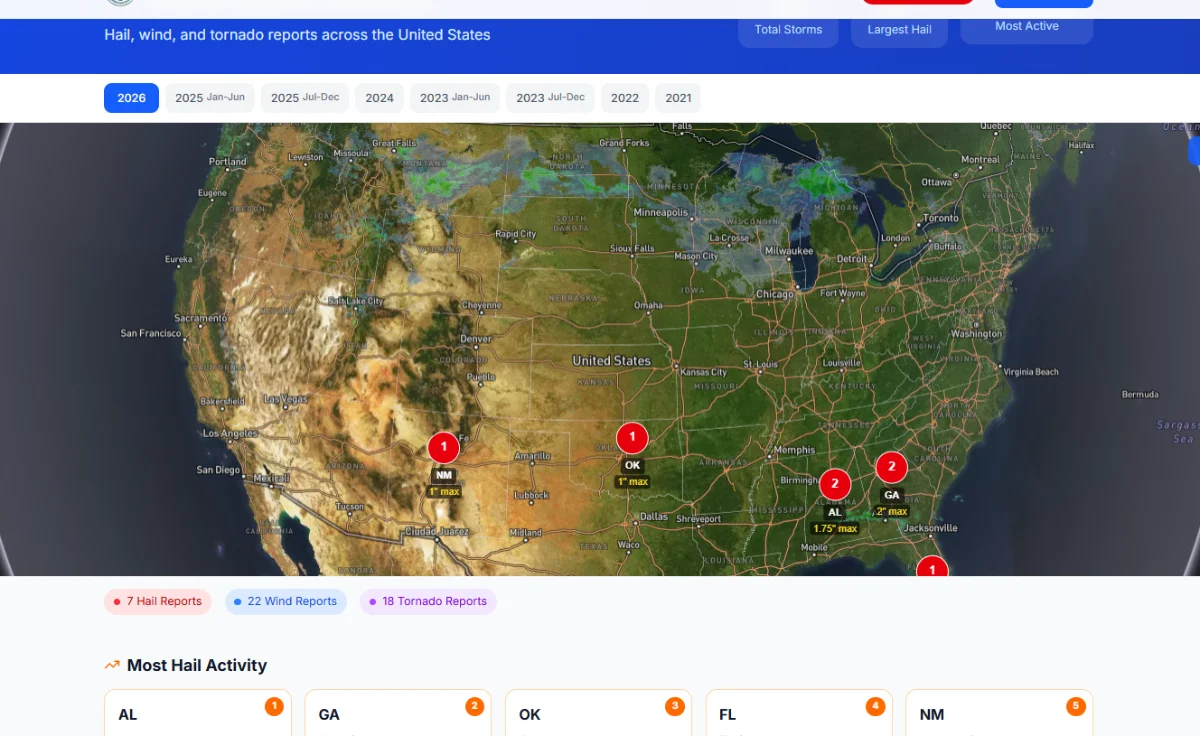
Task: Open the 2021 year tab
Action: [x=678, y=98]
